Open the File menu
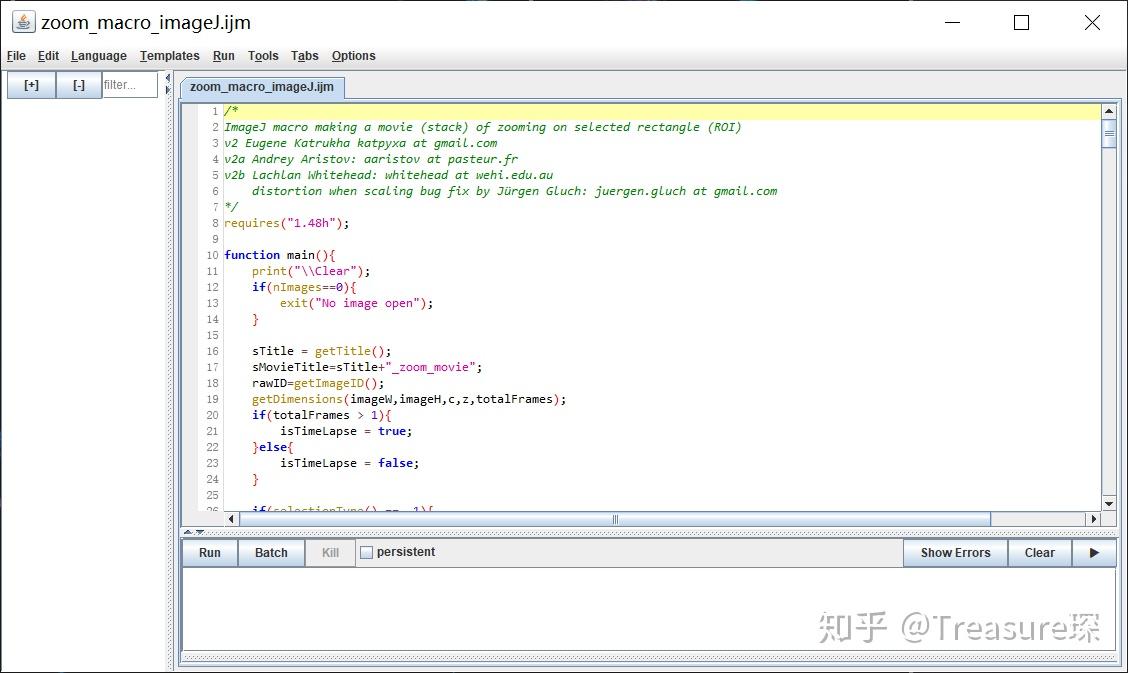The width and height of the screenshot is (1128, 673). (x=16, y=56)
